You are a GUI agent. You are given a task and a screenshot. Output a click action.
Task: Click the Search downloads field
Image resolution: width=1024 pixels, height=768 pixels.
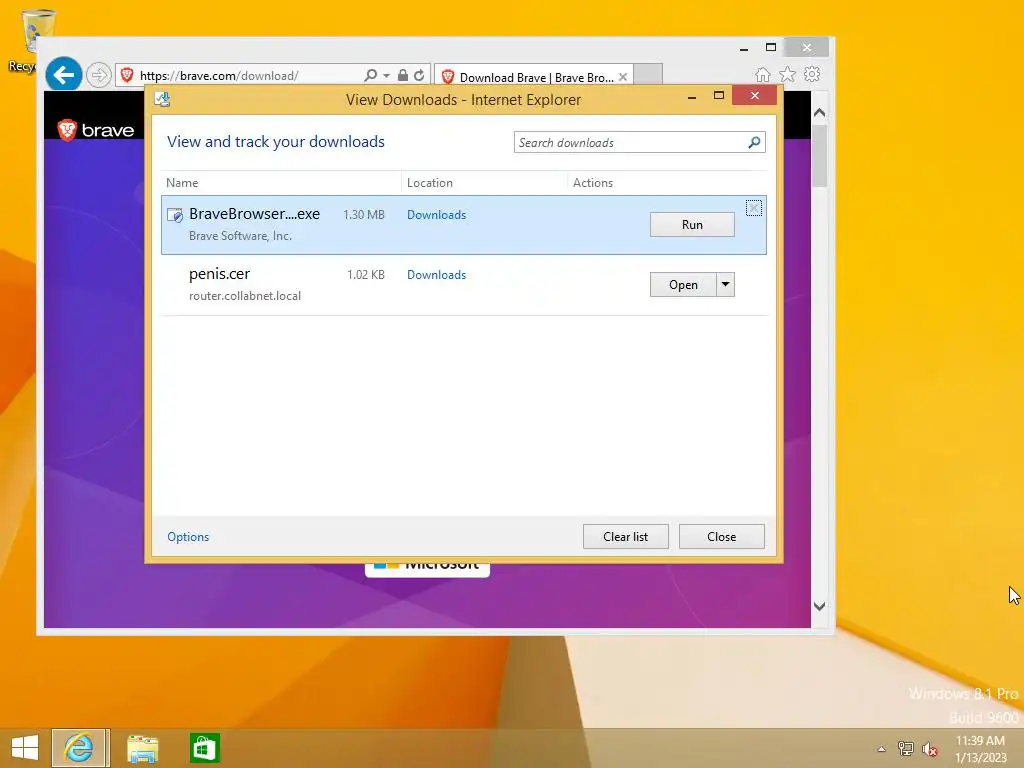(x=630, y=142)
